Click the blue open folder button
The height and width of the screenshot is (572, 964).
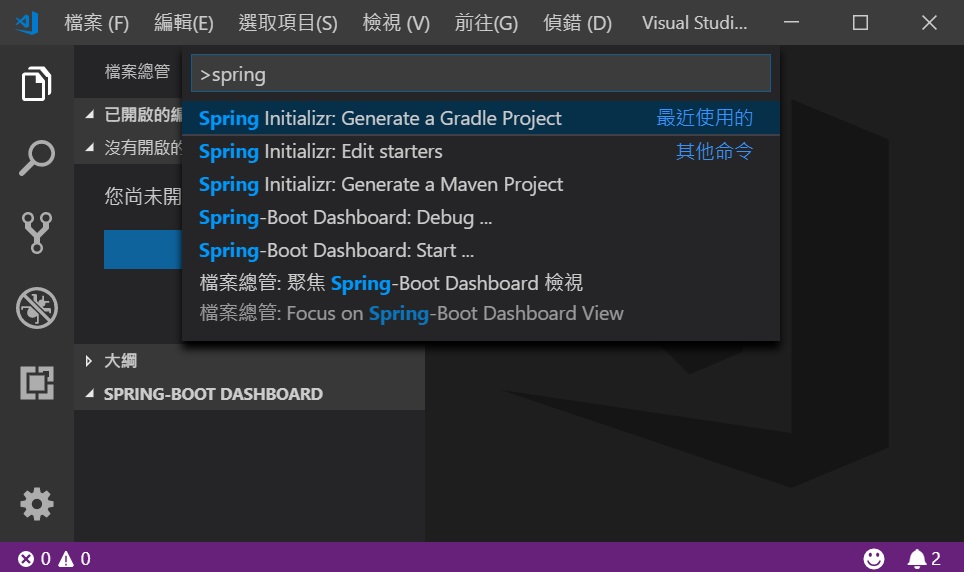click(x=143, y=250)
